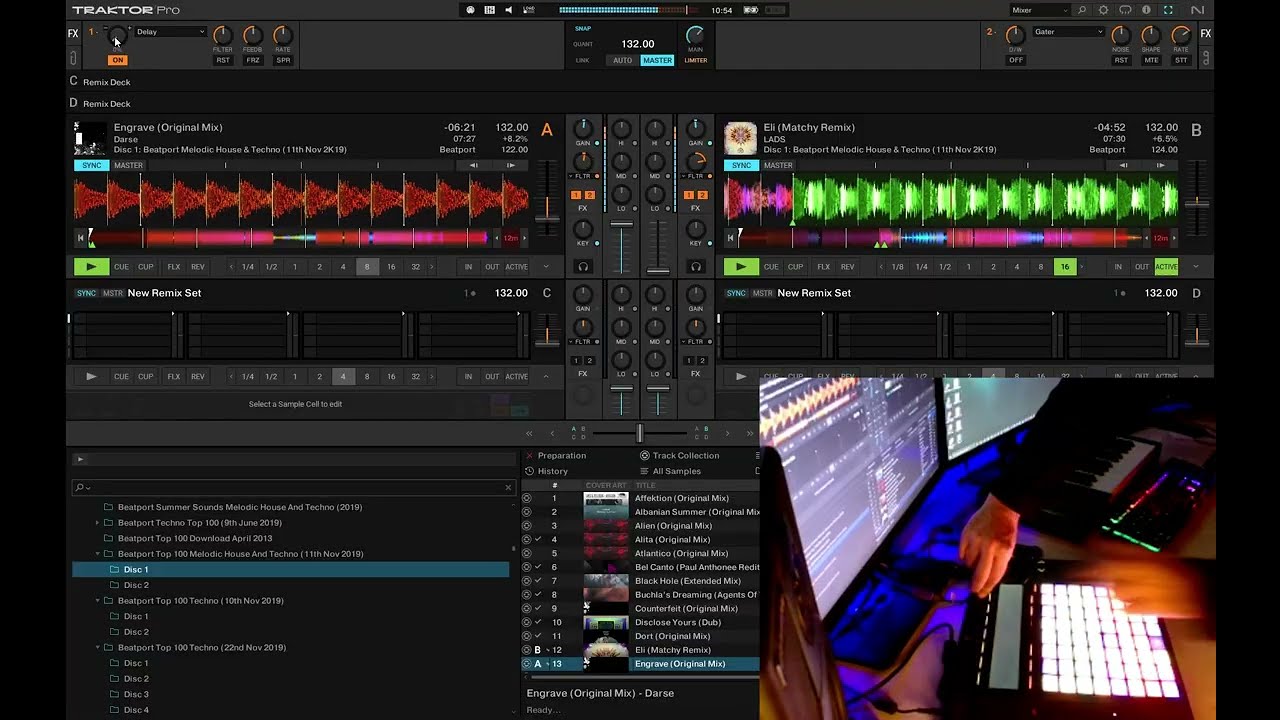Click Deck B album cover art
This screenshot has width=1280, height=720.
click(740, 138)
